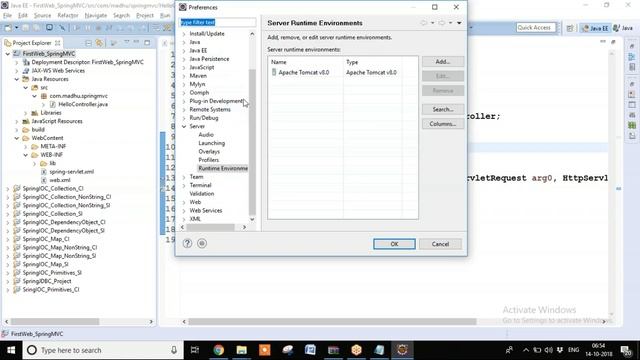The image size is (640, 360).
Task: Open the Edit menu
Action: point(23,16)
